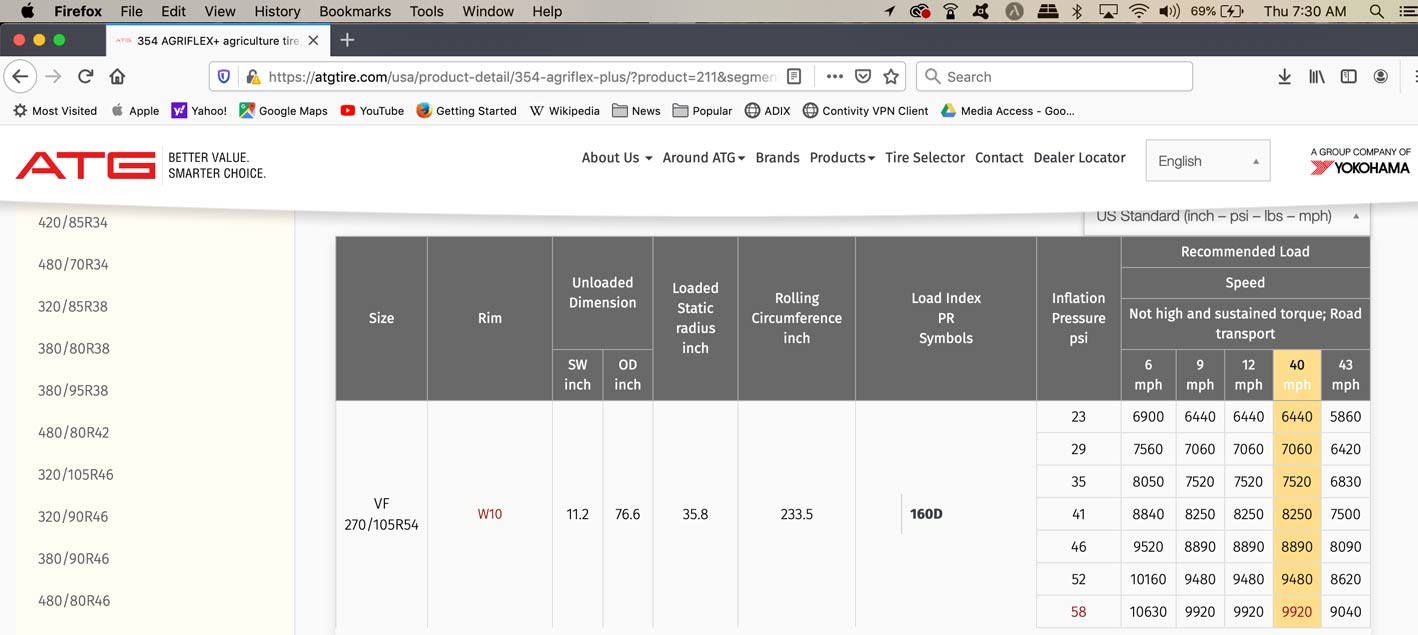1418x635 pixels.
Task: Click the lambda icon in the menu bar
Action: 1013,11
